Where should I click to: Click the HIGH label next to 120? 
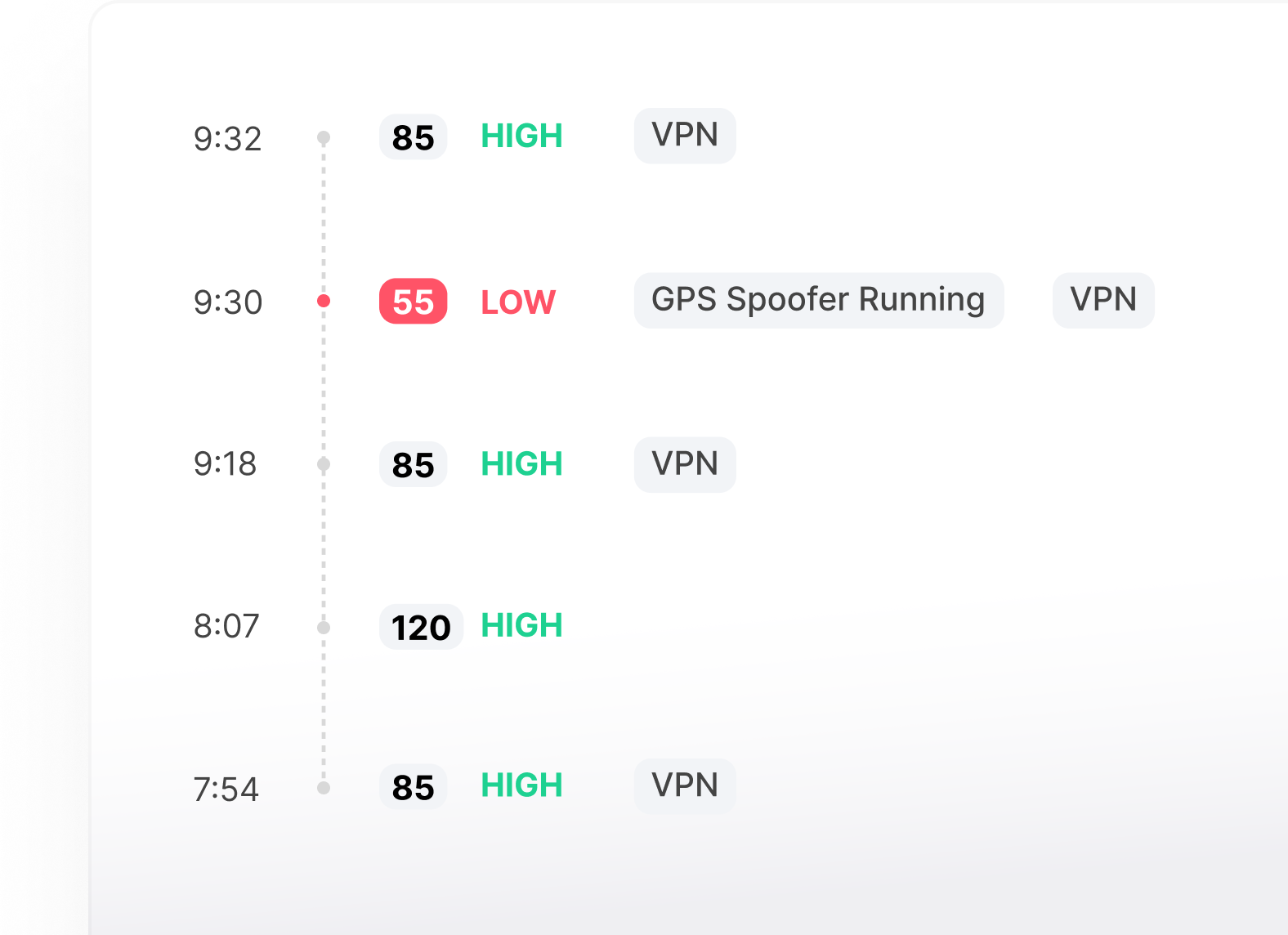pos(521,626)
